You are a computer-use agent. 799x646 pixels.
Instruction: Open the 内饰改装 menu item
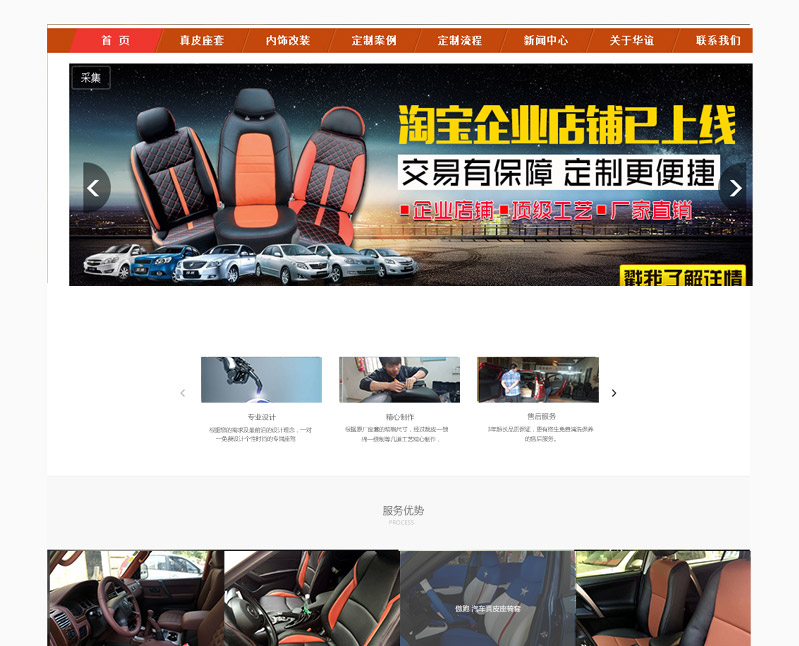tap(288, 40)
